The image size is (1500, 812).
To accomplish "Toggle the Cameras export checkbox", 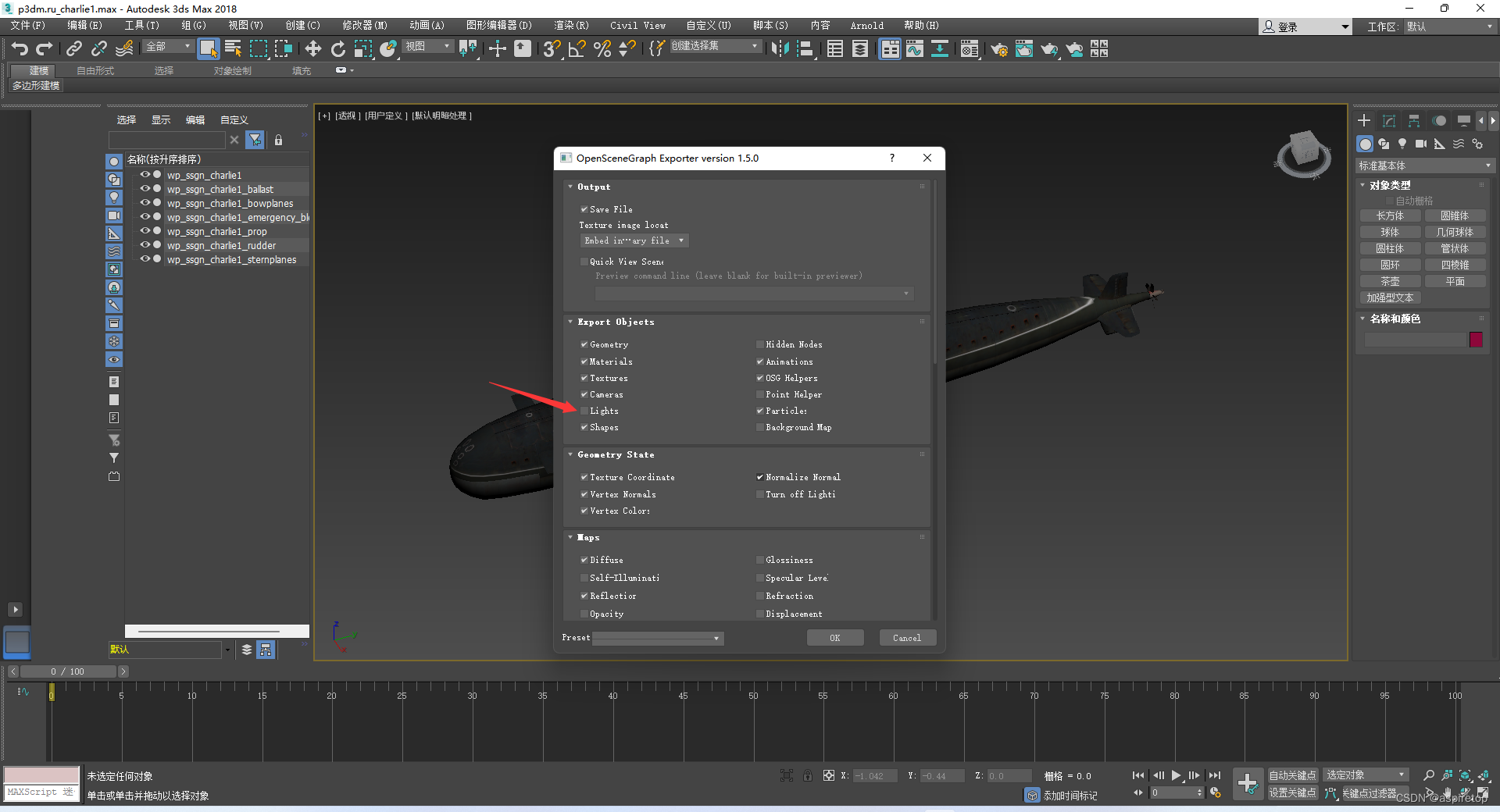I will tap(584, 394).
